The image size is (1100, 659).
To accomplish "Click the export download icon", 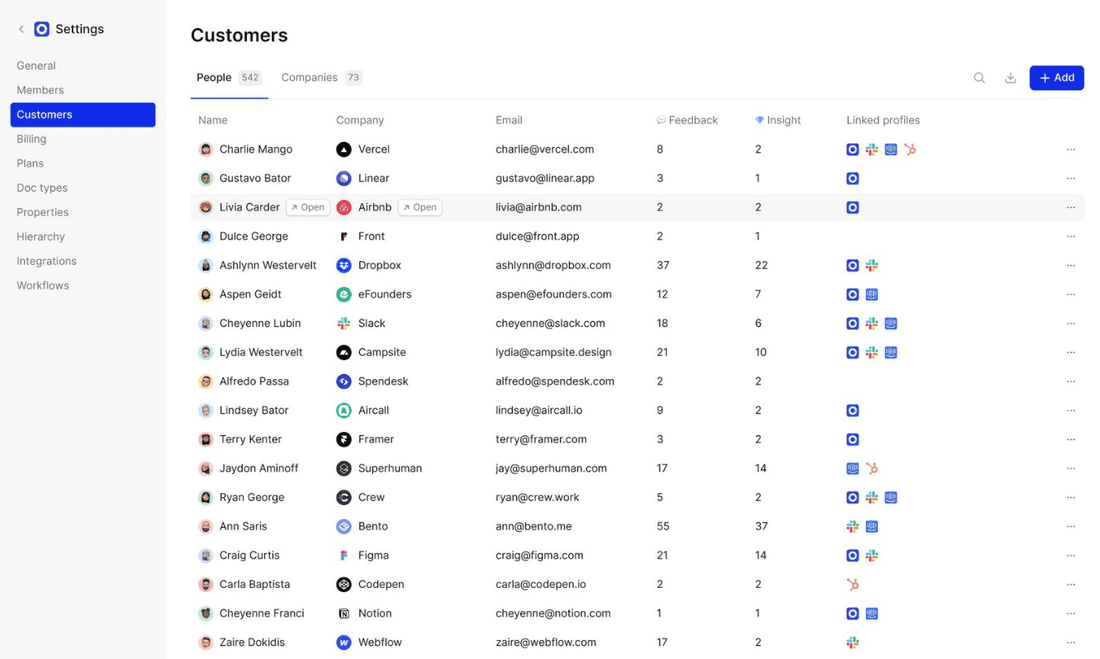I will tap(1010, 77).
